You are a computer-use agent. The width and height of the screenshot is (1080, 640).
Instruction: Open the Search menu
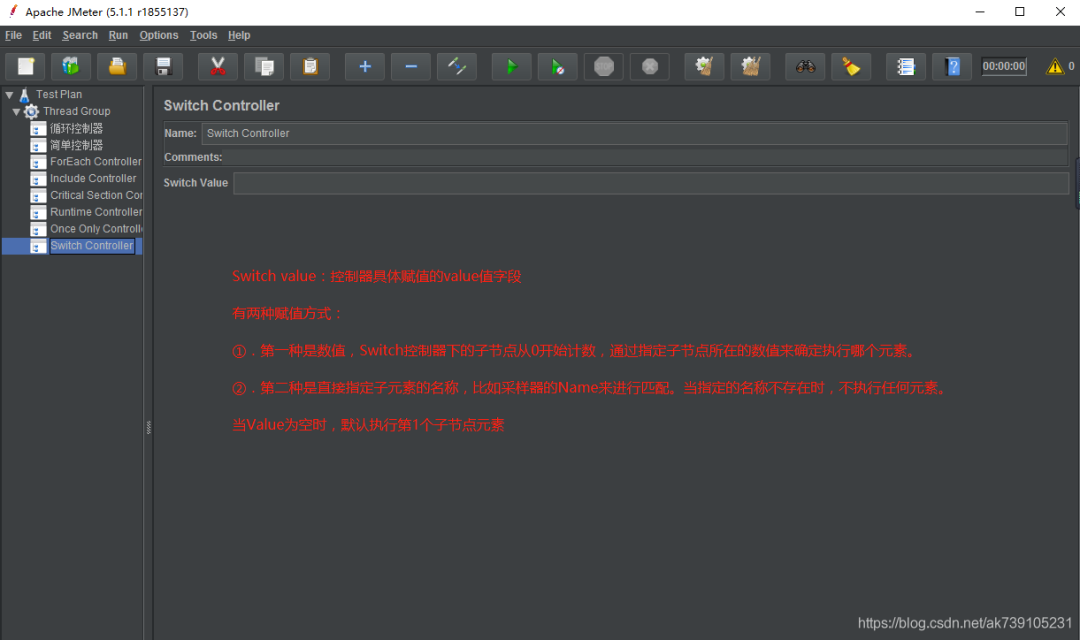pos(80,35)
